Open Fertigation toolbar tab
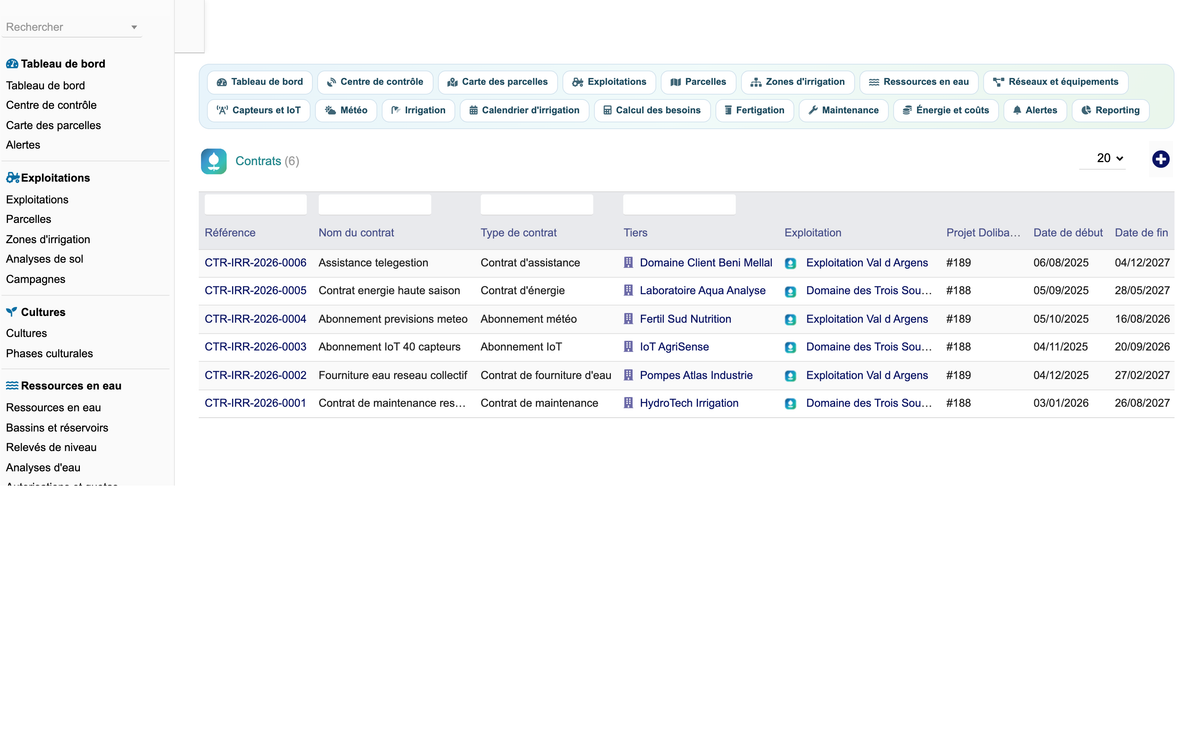Viewport: 1200px width, 743px height. (755, 110)
